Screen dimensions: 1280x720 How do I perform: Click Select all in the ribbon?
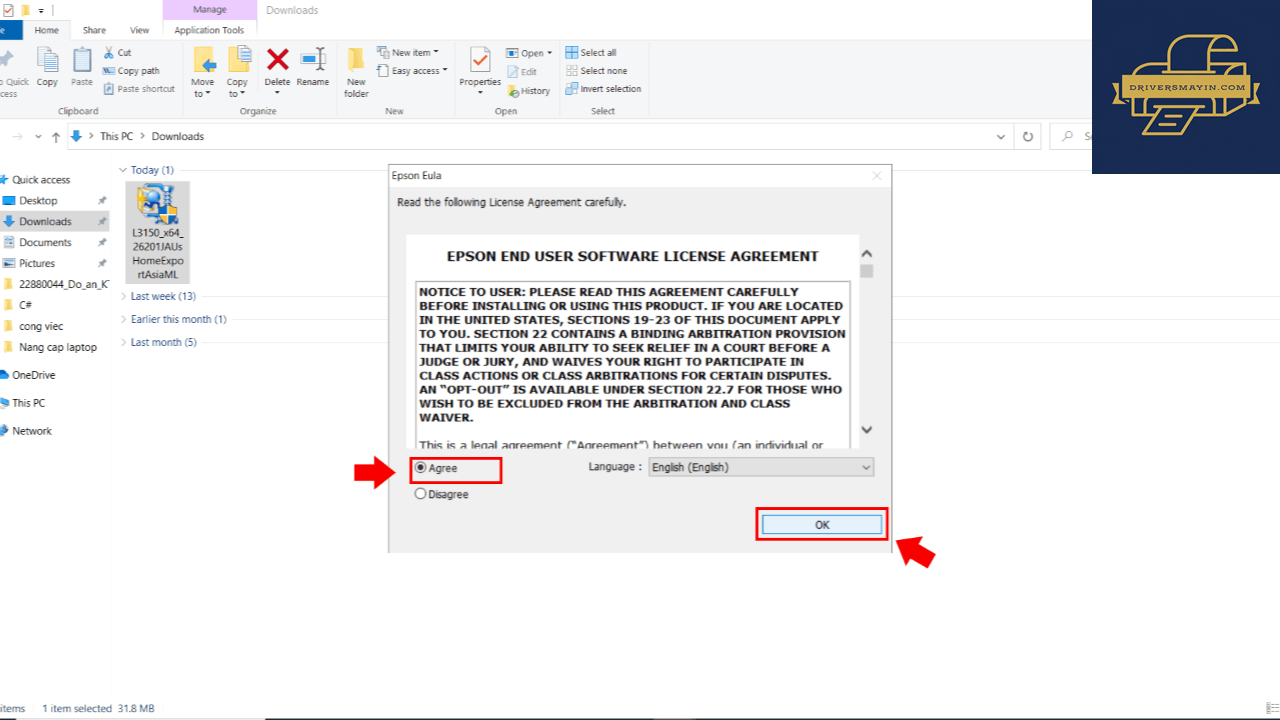coord(590,53)
